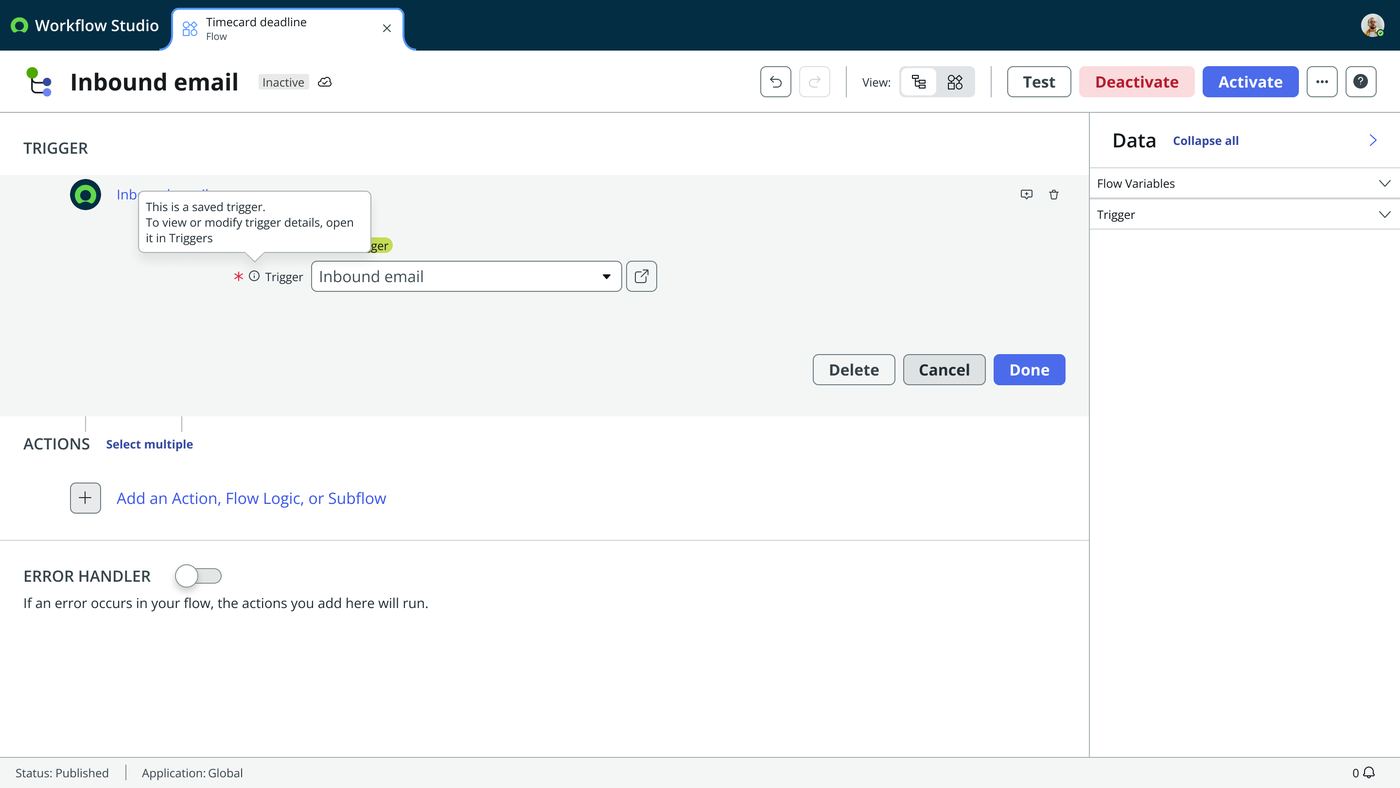Toggle the Error Handler switch

(x=198, y=576)
